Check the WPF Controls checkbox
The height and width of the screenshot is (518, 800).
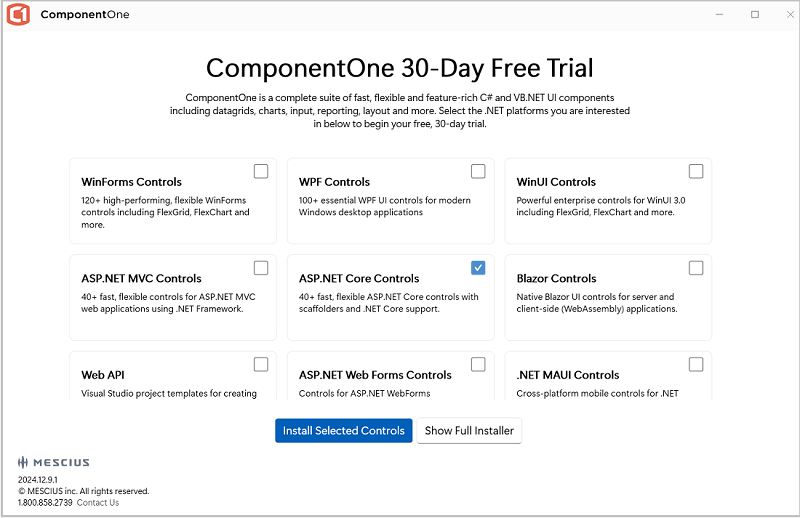click(478, 171)
